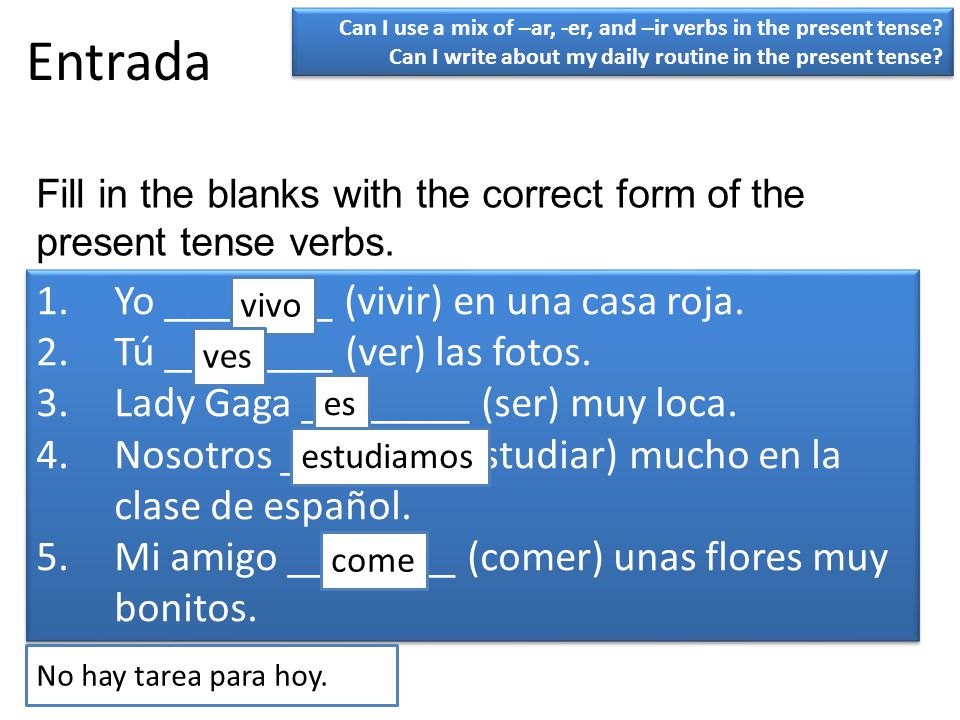Click '(ser) muy loca' text
960x720 pixels.
tap(609, 404)
